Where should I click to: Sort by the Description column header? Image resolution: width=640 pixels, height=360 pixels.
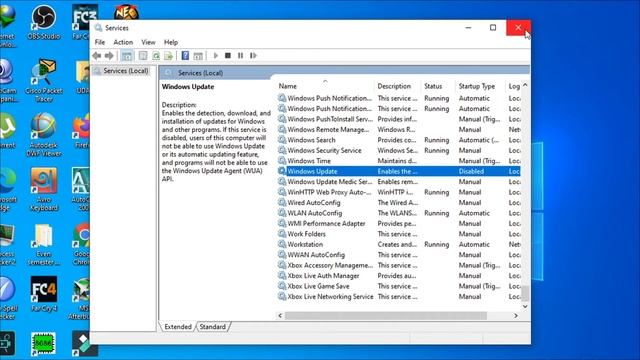(394, 86)
